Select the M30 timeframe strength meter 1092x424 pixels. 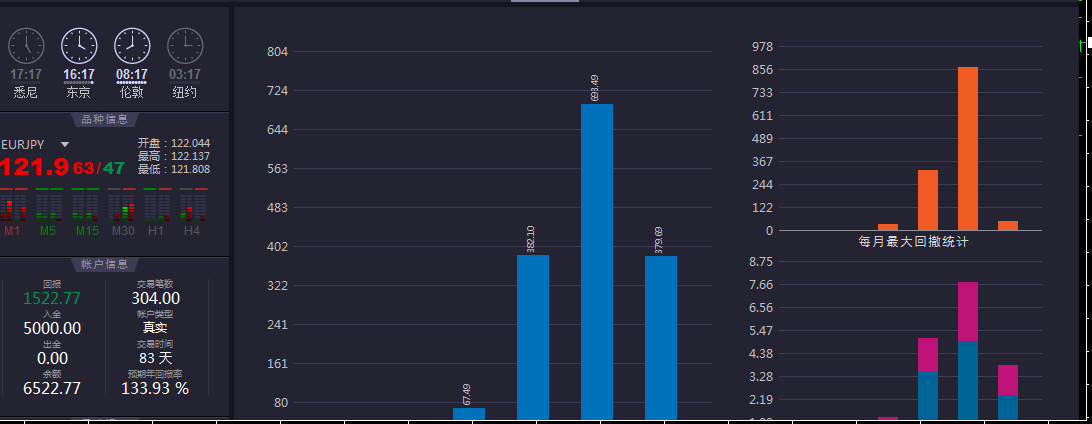(x=122, y=213)
